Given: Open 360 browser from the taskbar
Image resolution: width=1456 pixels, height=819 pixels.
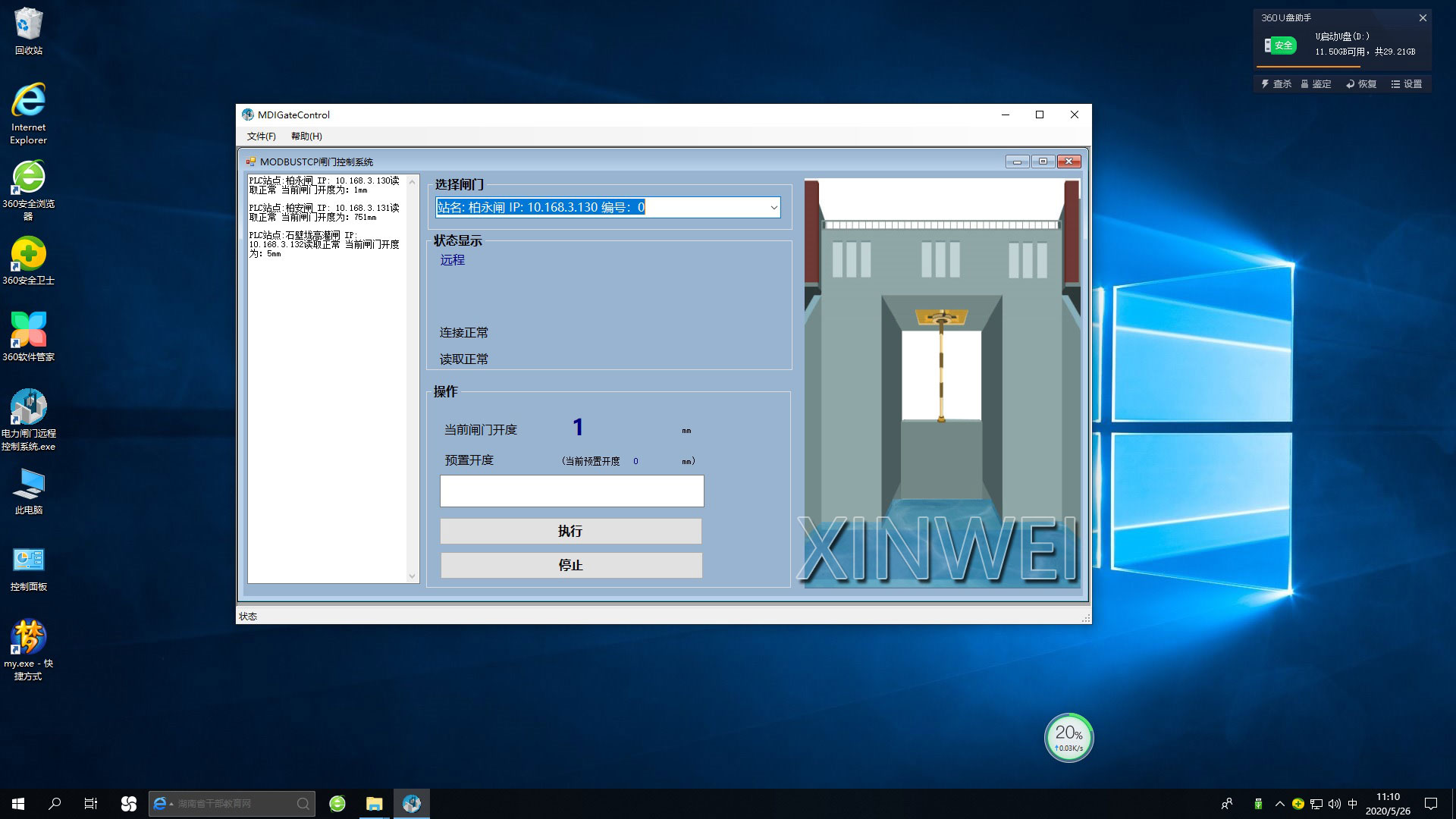Looking at the screenshot, I should [337, 804].
